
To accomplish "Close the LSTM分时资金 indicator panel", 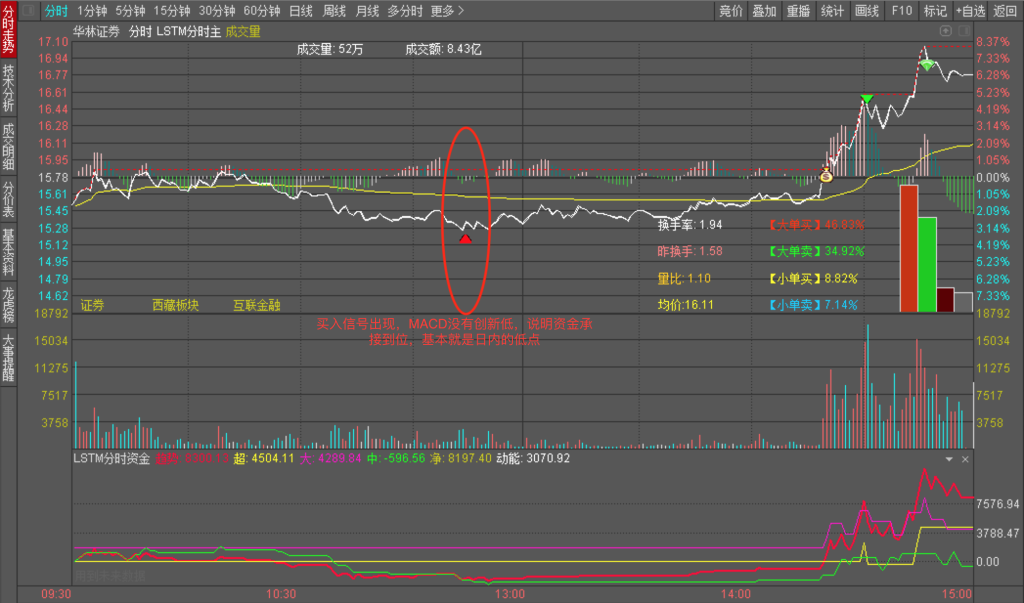I will (965, 459).
